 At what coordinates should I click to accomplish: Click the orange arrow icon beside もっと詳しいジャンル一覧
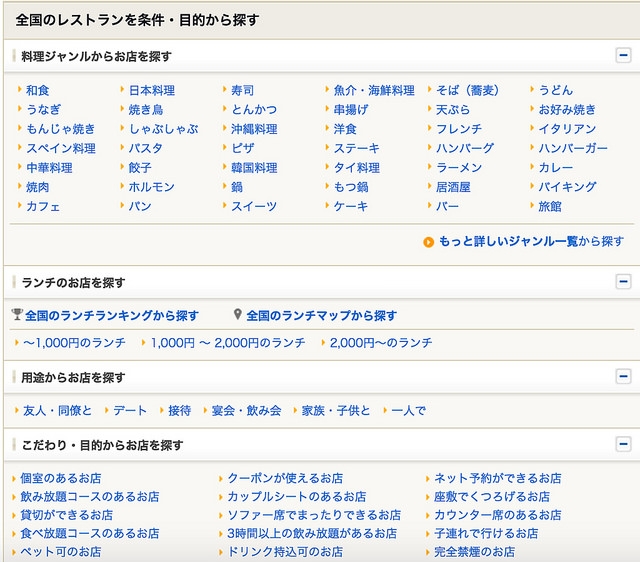pyautogui.click(x=428, y=242)
